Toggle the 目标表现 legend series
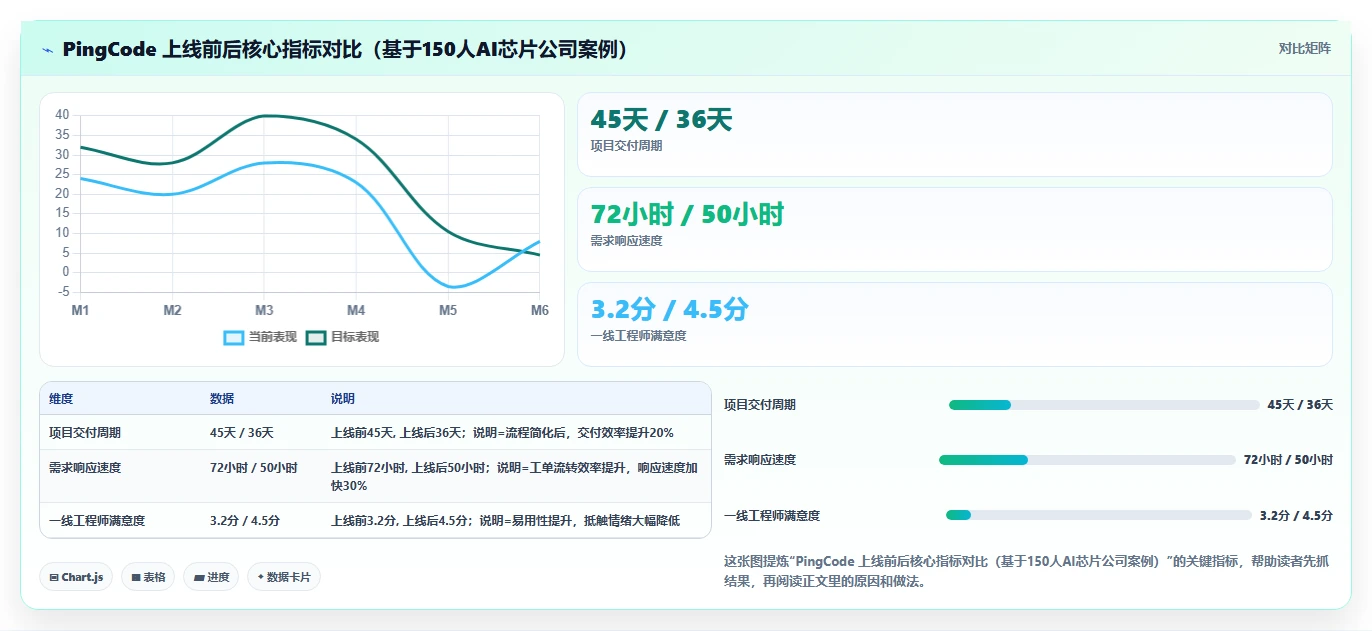The height and width of the screenshot is (631, 1372). pyautogui.click(x=342, y=337)
